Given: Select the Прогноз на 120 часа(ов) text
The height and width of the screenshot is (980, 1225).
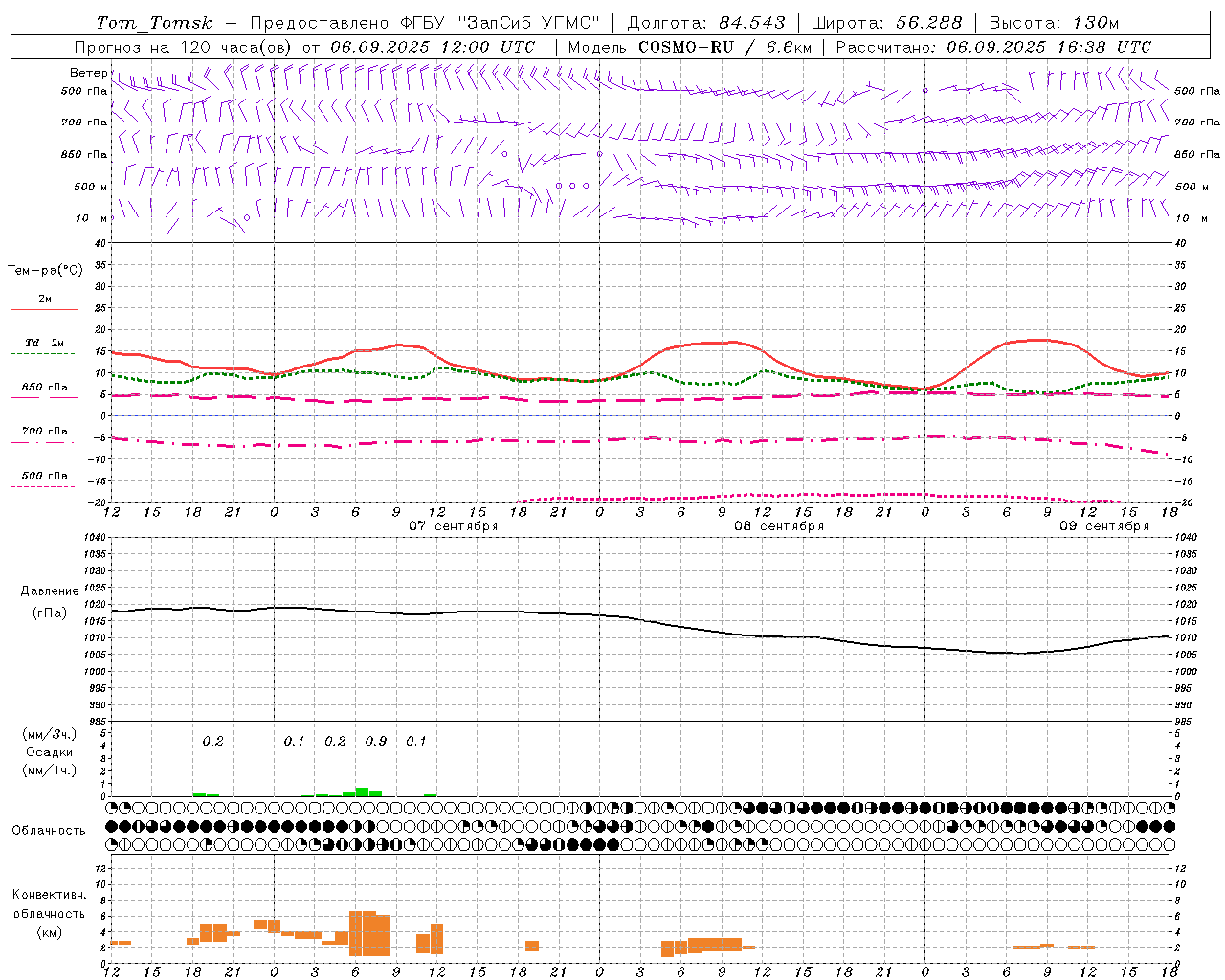Looking at the screenshot, I should (184, 47).
